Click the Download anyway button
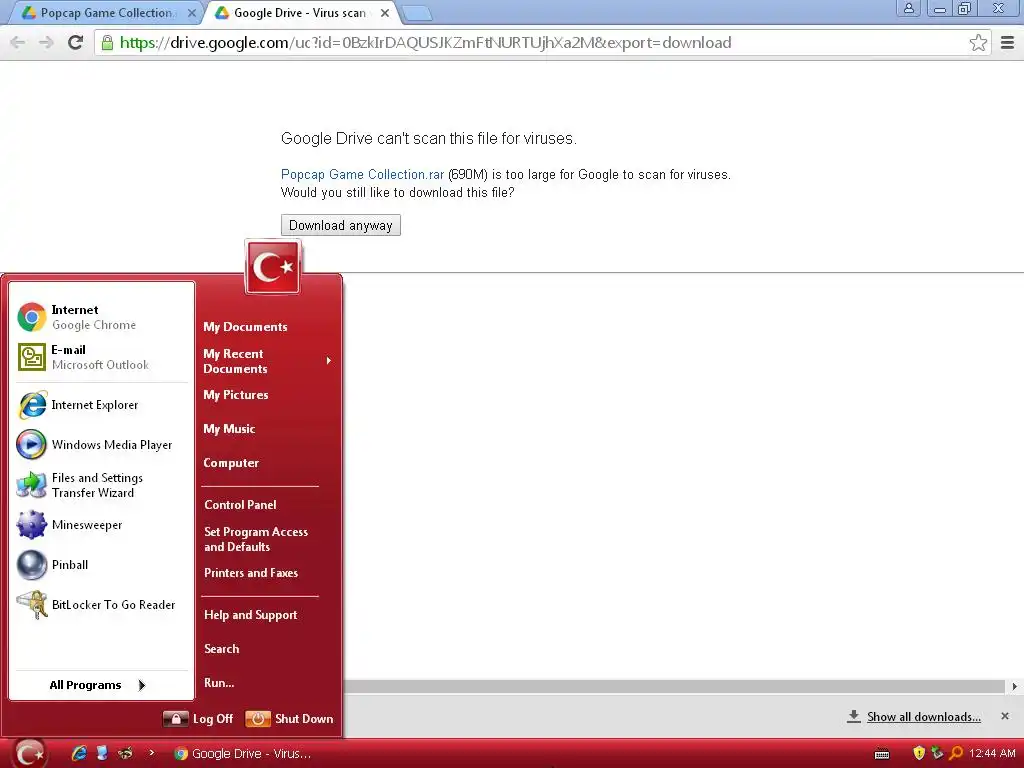This screenshot has width=1024, height=768. (x=340, y=225)
